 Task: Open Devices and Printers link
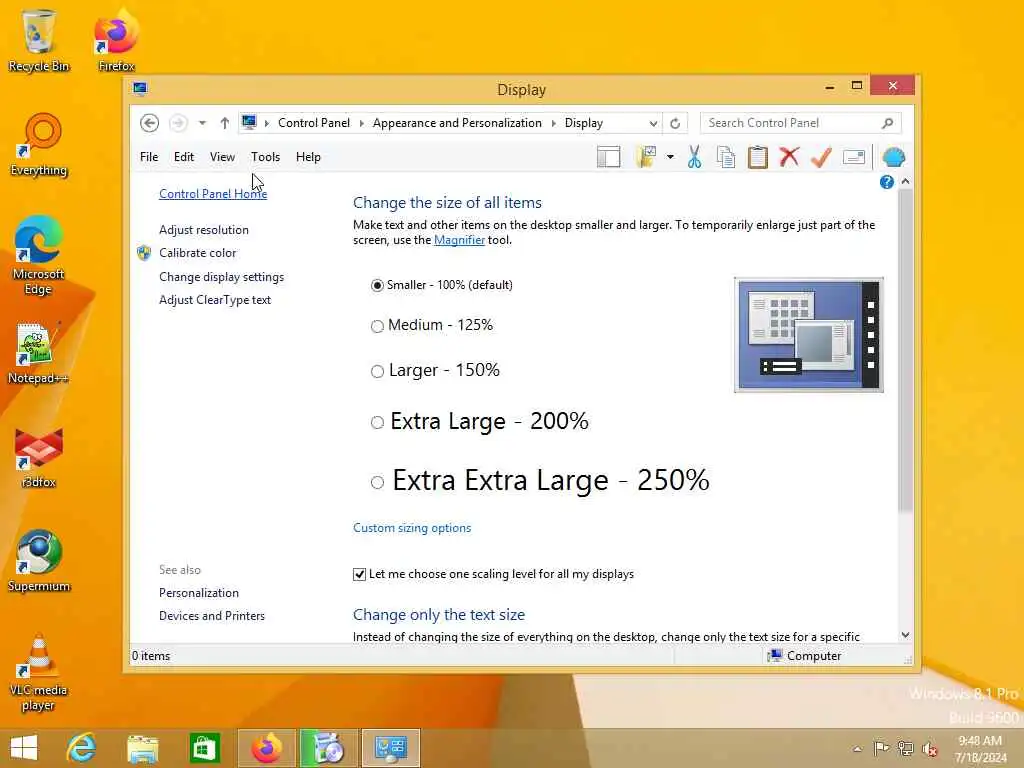click(212, 616)
